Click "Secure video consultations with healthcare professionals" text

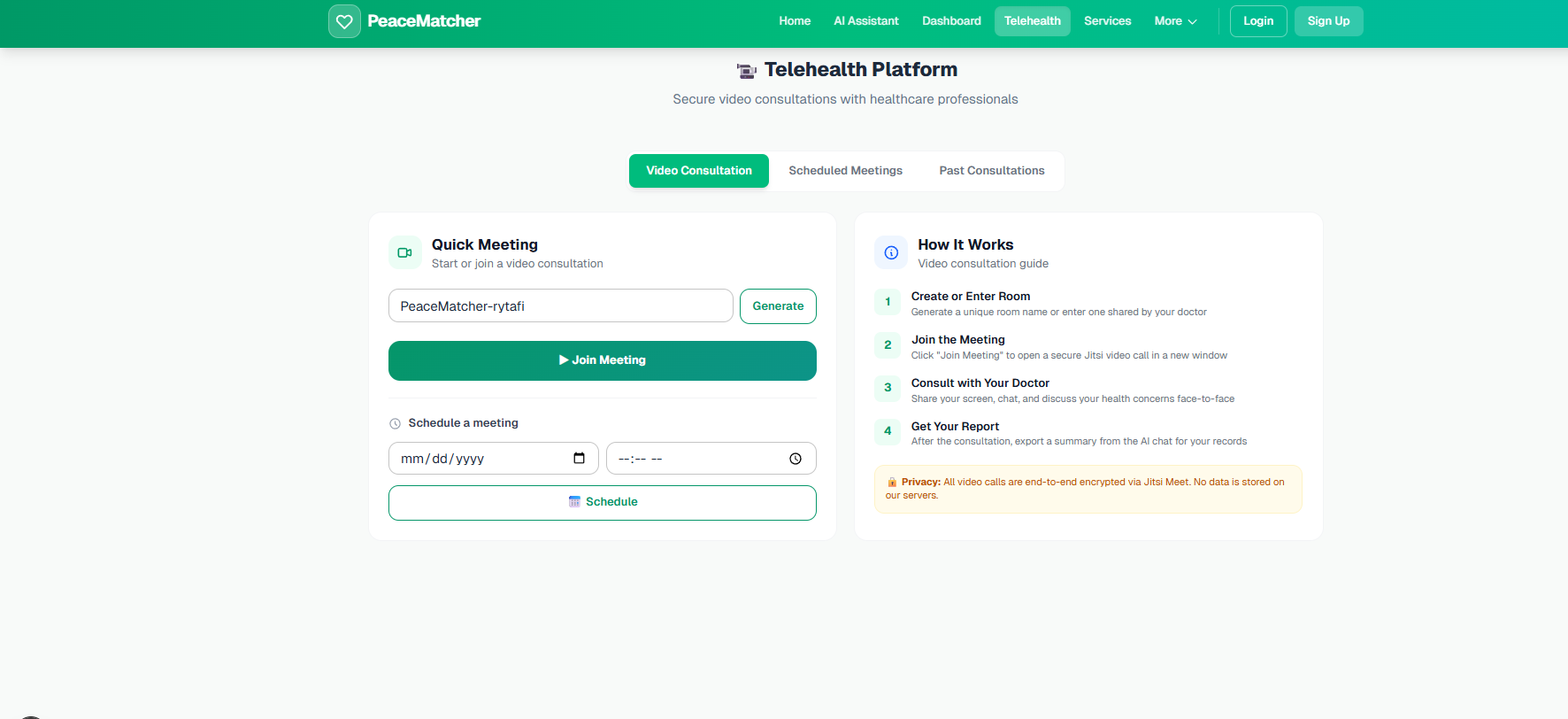[845, 99]
